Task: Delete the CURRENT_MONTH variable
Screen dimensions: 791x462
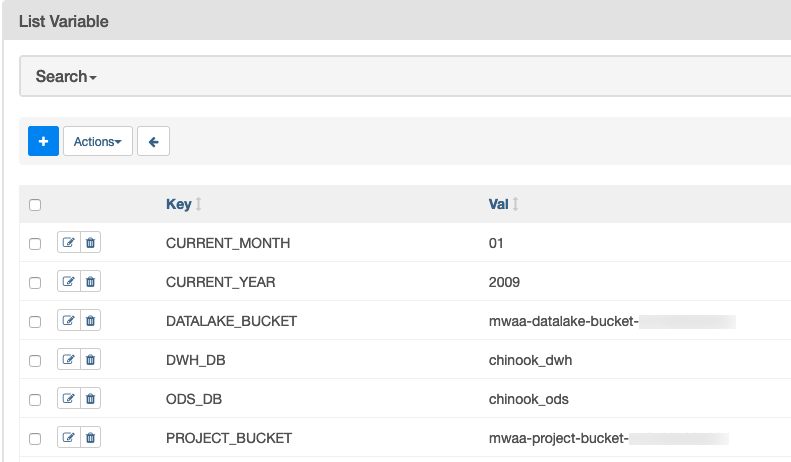Action: (x=90, y=243)
